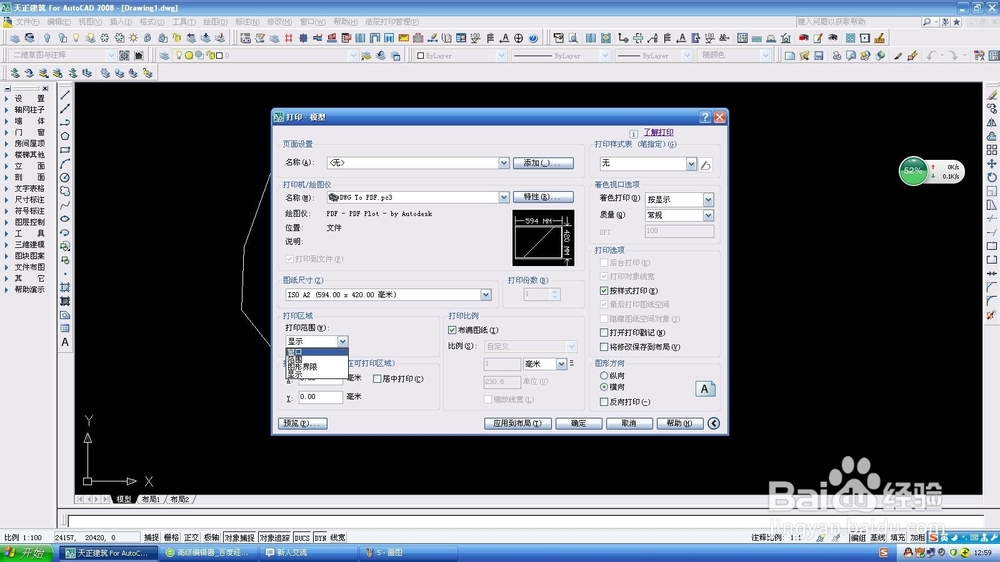1000x562 pixels.
Task: Click the Save icon in standard toolbar
Action: point(818,55)
